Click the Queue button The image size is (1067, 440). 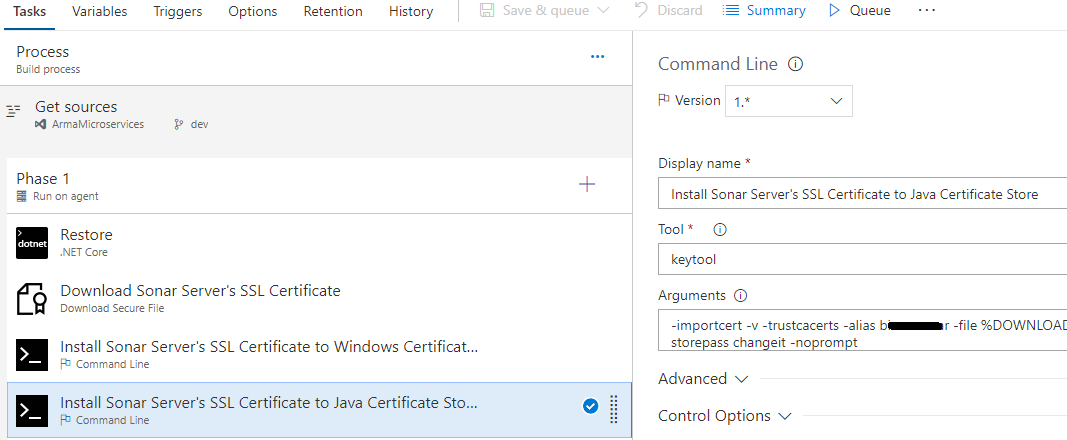point(859,11)
